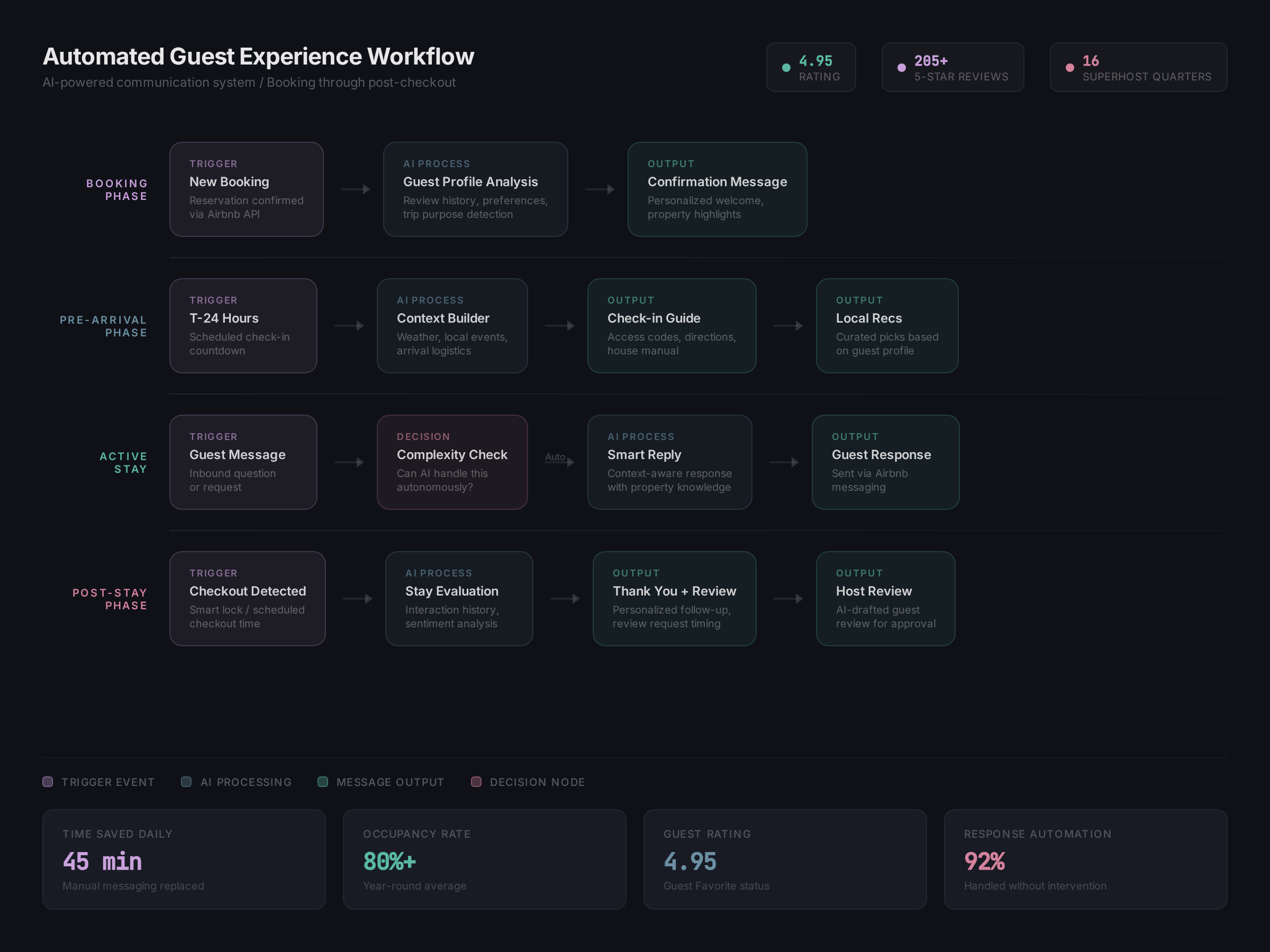The image size is (1270, 952).
Task: Click the purple dot beside 205+ reviews
Action: point(902,67)
